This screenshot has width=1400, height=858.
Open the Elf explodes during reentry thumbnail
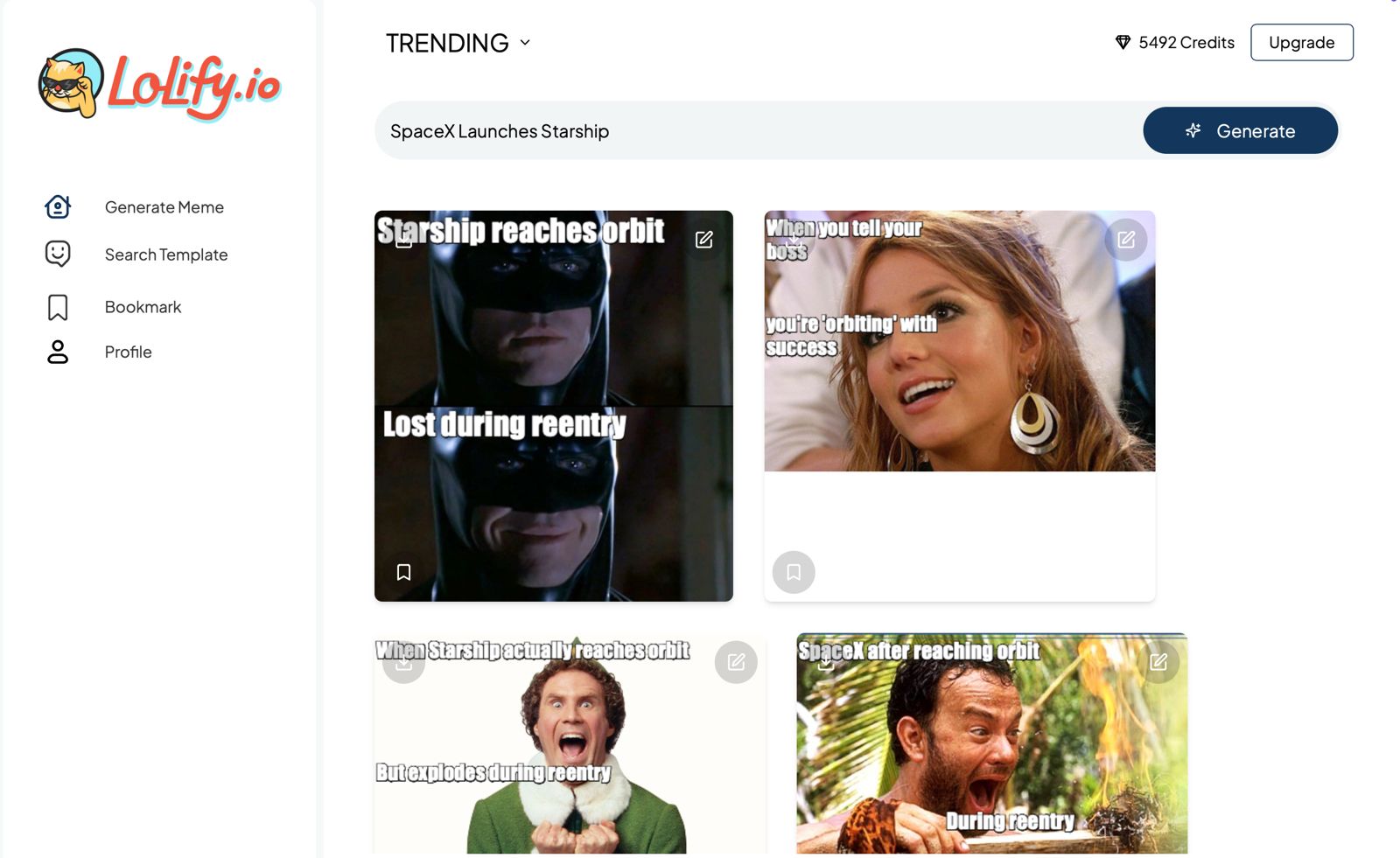(570, 744)
